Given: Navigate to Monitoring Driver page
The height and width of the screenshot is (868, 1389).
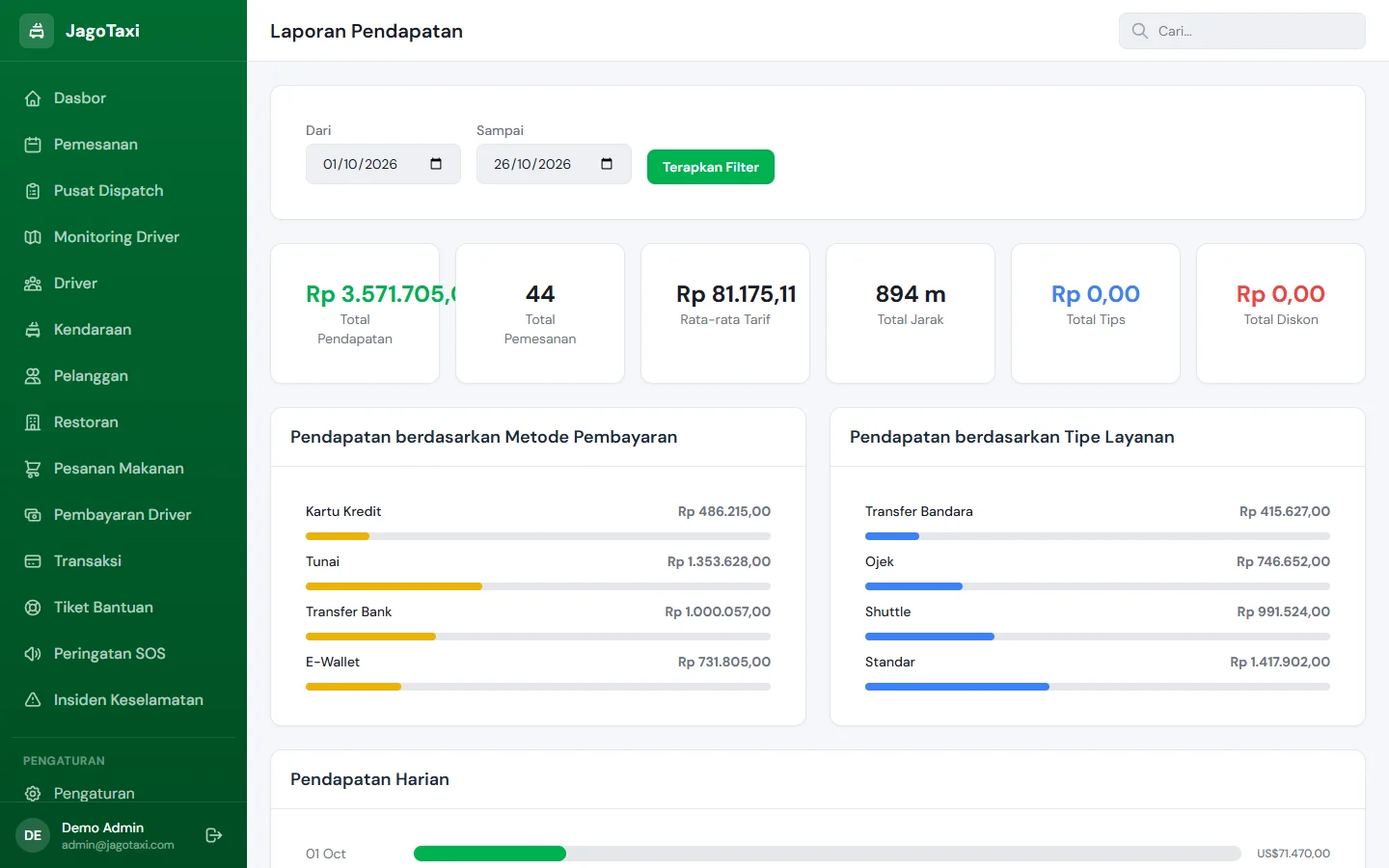Looking at the screenshot, I should 123,237.
